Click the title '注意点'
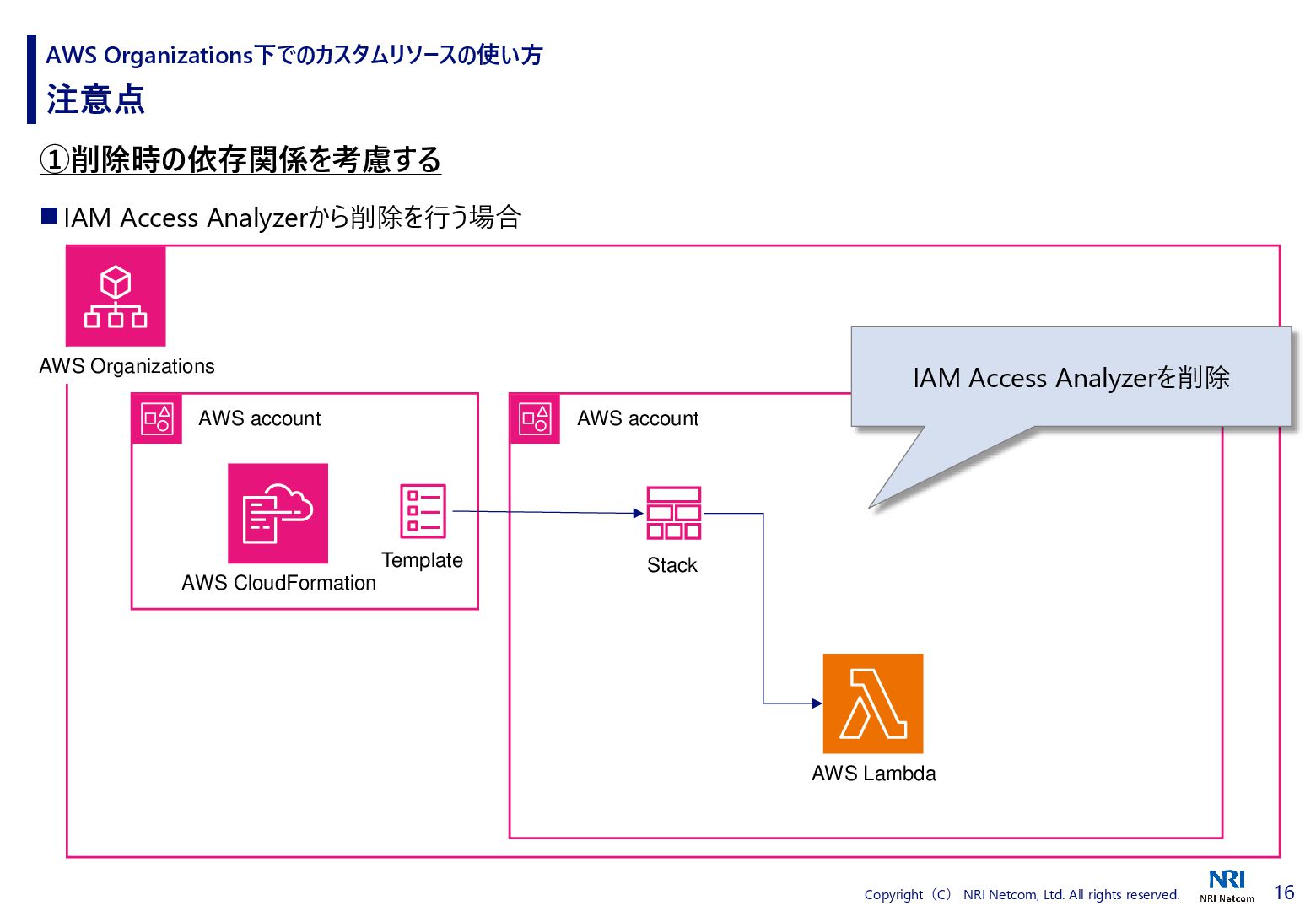The width and height of the screenshot is (1316, 911). pyautogui.click(x=95, y=100)
